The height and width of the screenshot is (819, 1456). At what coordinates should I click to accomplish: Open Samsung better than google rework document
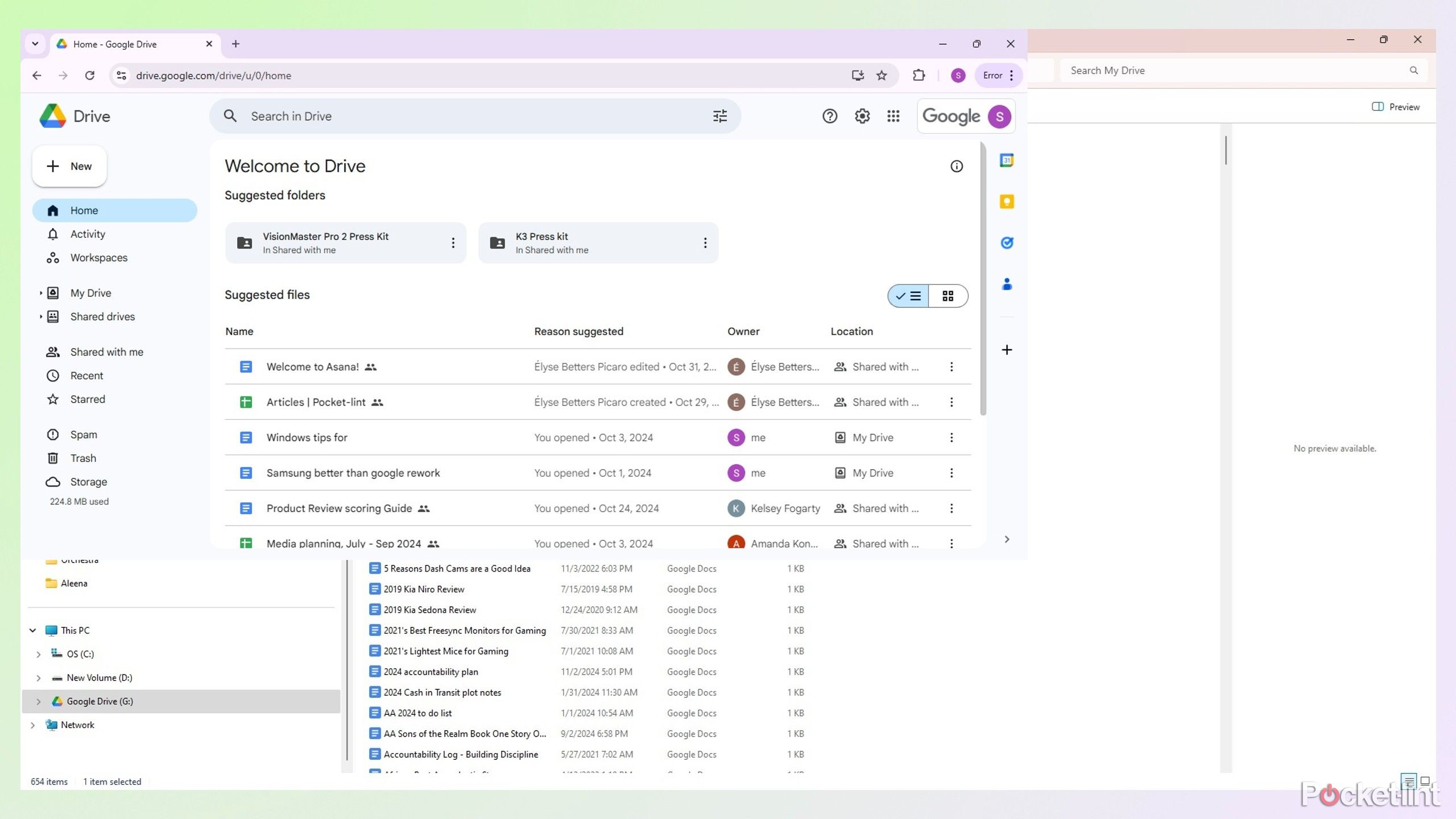pos(353,473)
